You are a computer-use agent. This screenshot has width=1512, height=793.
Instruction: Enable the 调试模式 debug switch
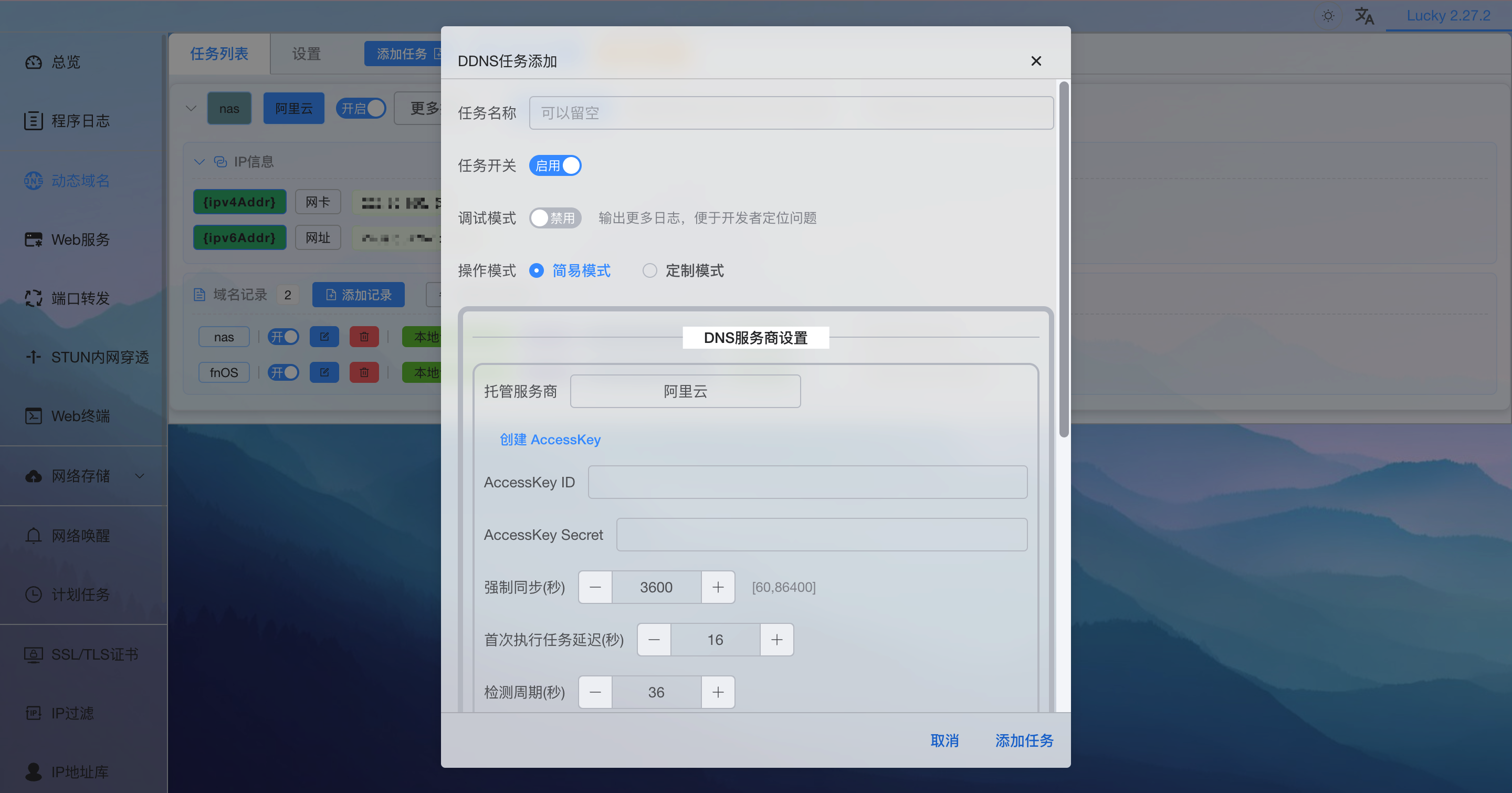tap(555, 218)
